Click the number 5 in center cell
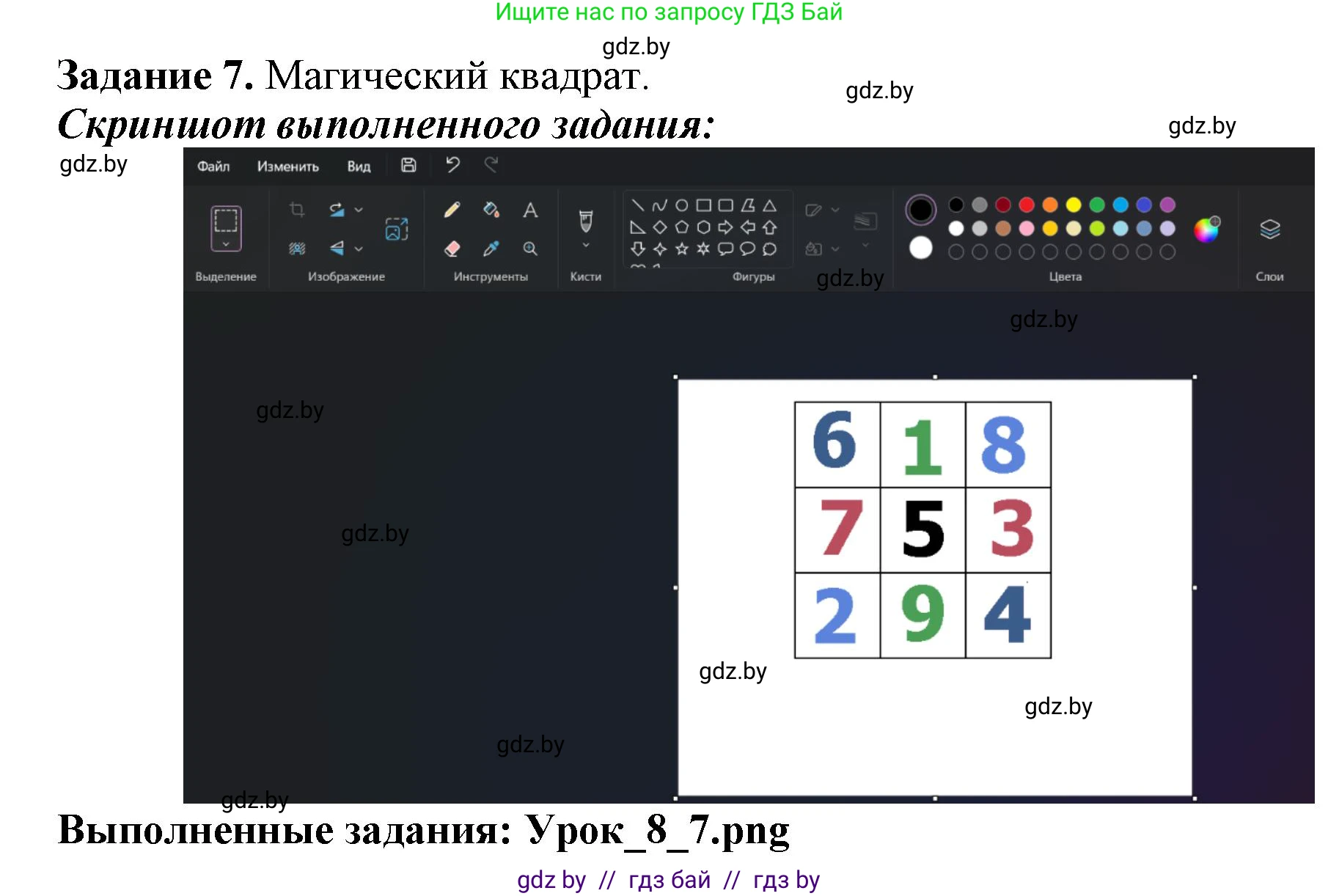Viewport: 1339px width, 896px height. pyautogui.click(x=923, y=529)
